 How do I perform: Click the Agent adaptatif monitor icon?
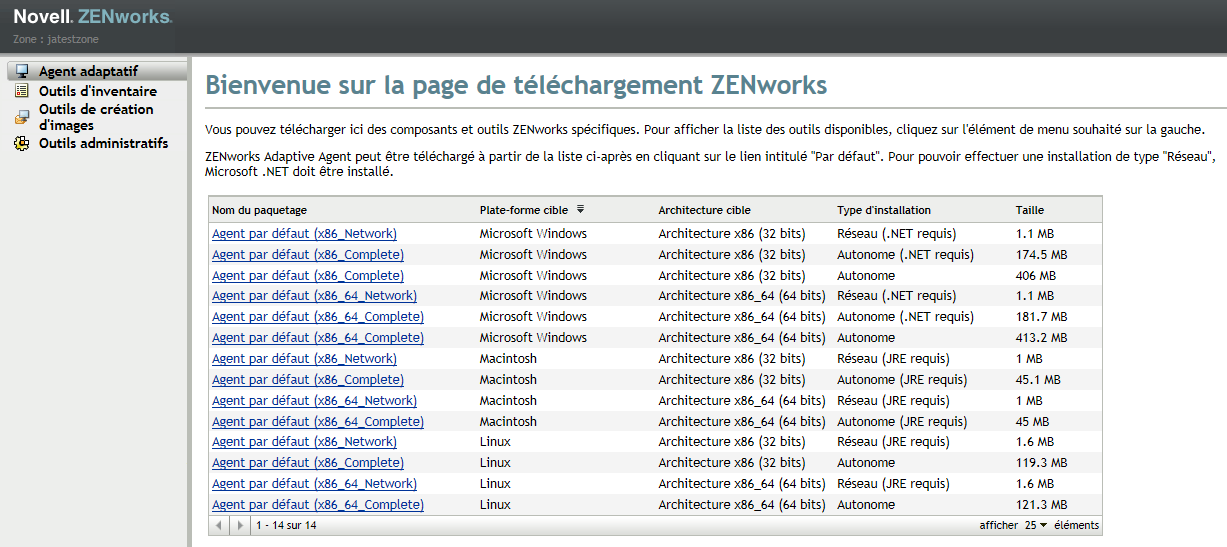click(22, 71)
